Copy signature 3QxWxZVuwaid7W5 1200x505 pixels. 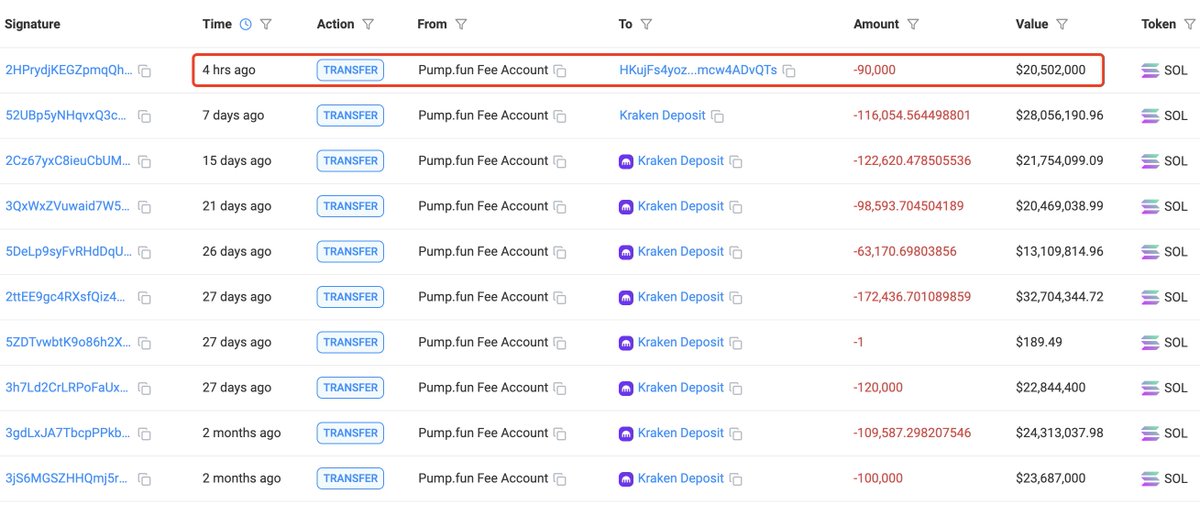tap(145, 207)
